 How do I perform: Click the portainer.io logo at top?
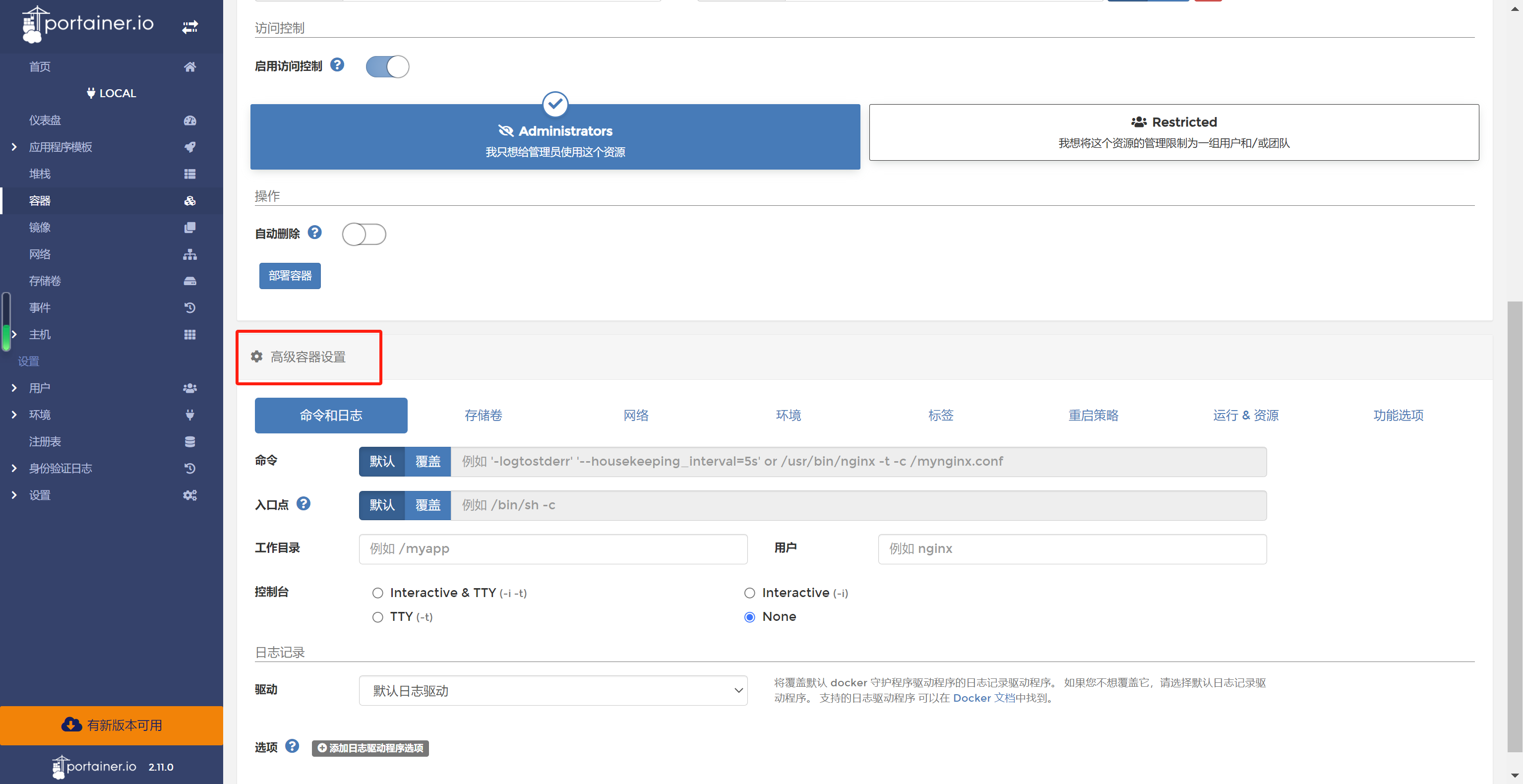(88, 24)
